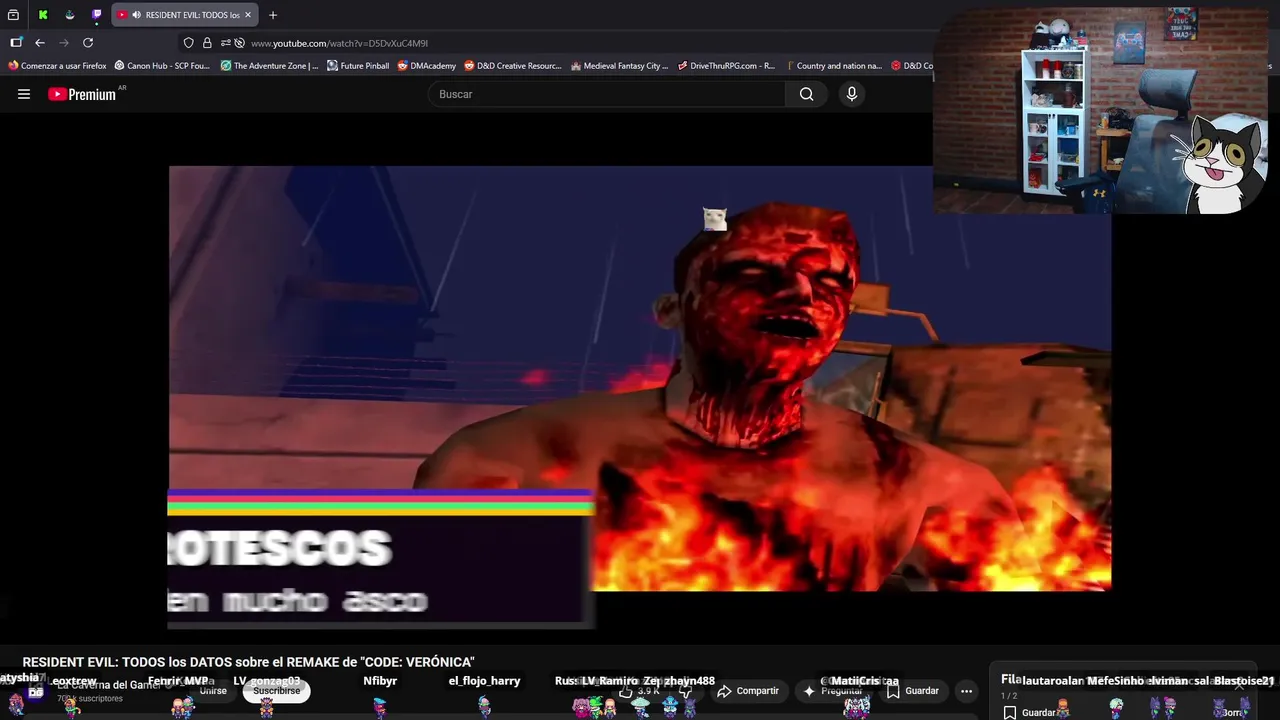
Task: Reload the page with refresh icon
Action: tap(88, 43)
